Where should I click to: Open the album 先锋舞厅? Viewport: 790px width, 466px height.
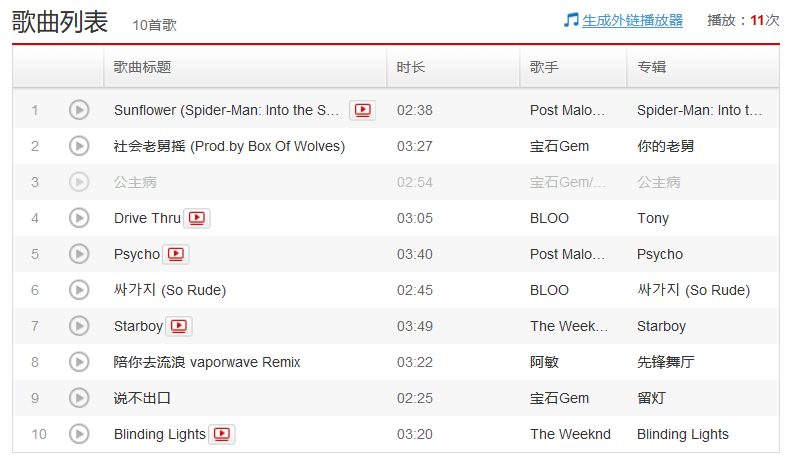(x=665, y=362)
